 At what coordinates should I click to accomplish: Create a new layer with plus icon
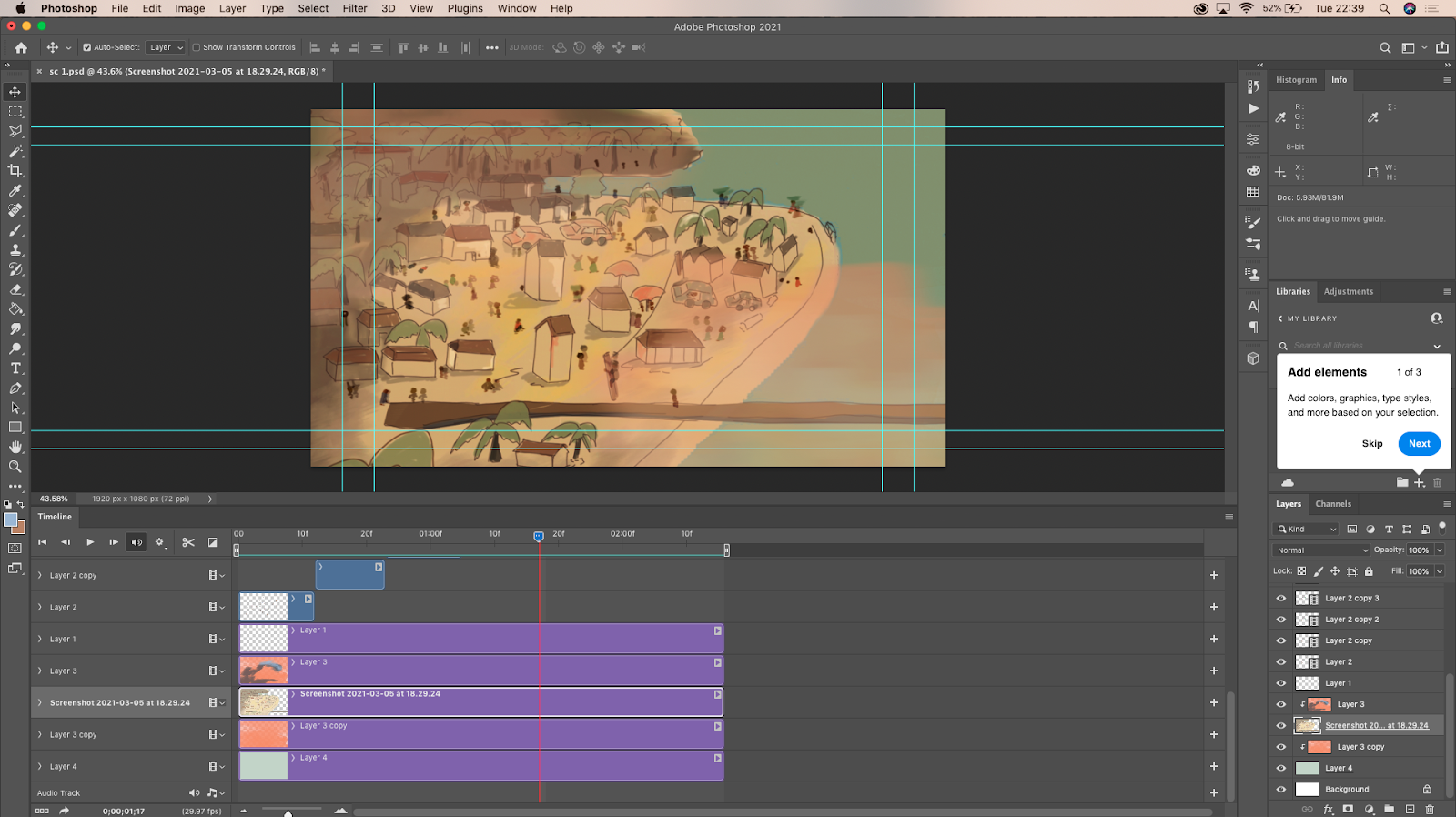tap(1410, 809)
